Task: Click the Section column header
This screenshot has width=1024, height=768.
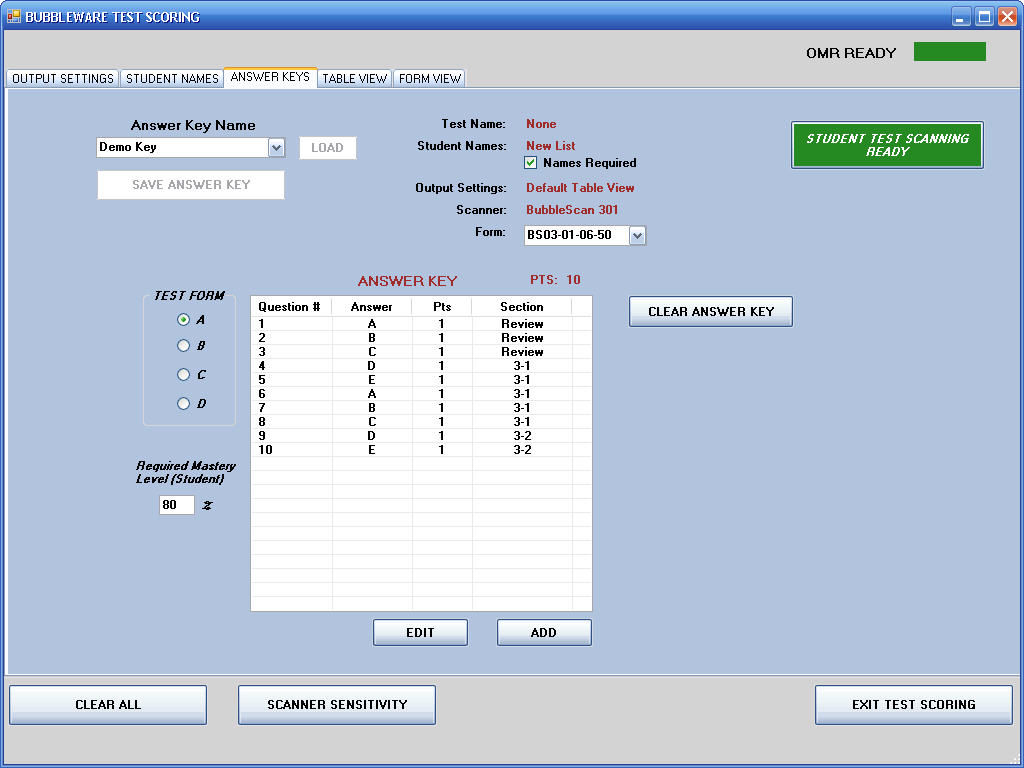Action: [522, 307]
